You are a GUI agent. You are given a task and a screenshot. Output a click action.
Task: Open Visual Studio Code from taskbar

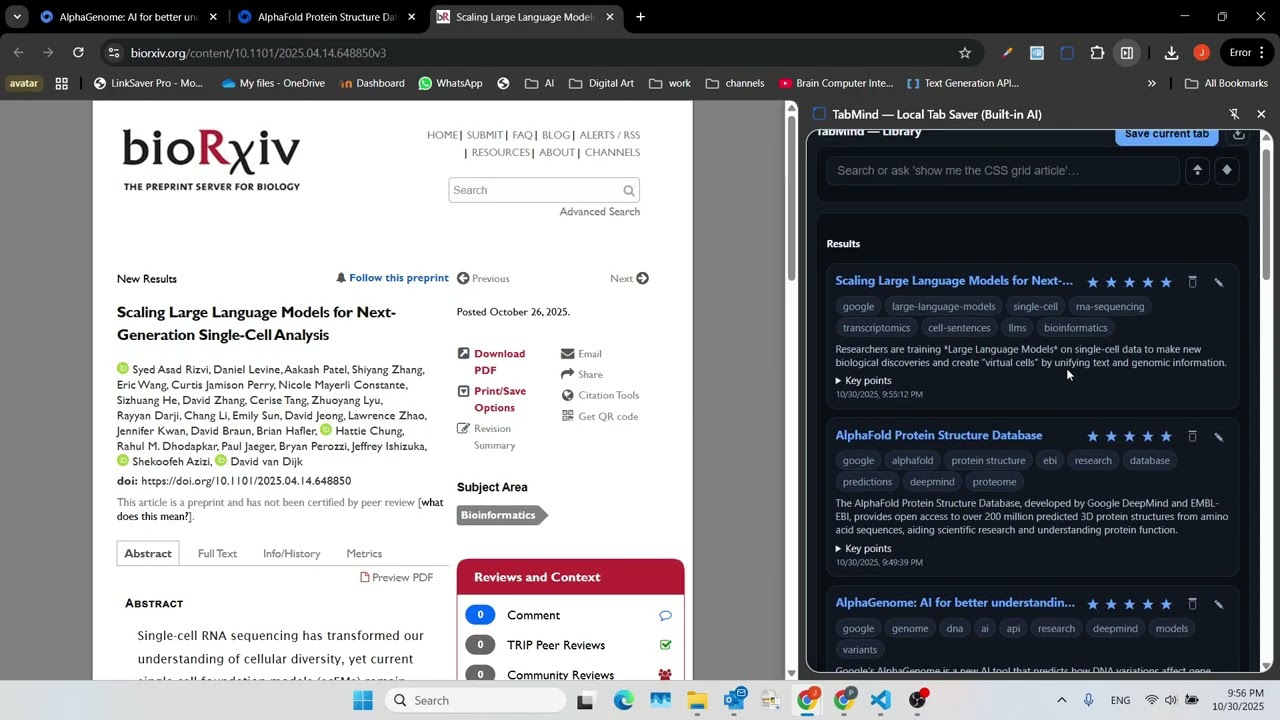point(880,700)
